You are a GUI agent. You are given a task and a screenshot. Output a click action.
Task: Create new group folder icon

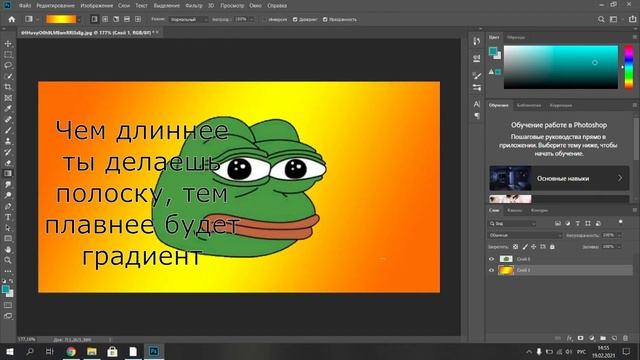click(x=603, y=338)
